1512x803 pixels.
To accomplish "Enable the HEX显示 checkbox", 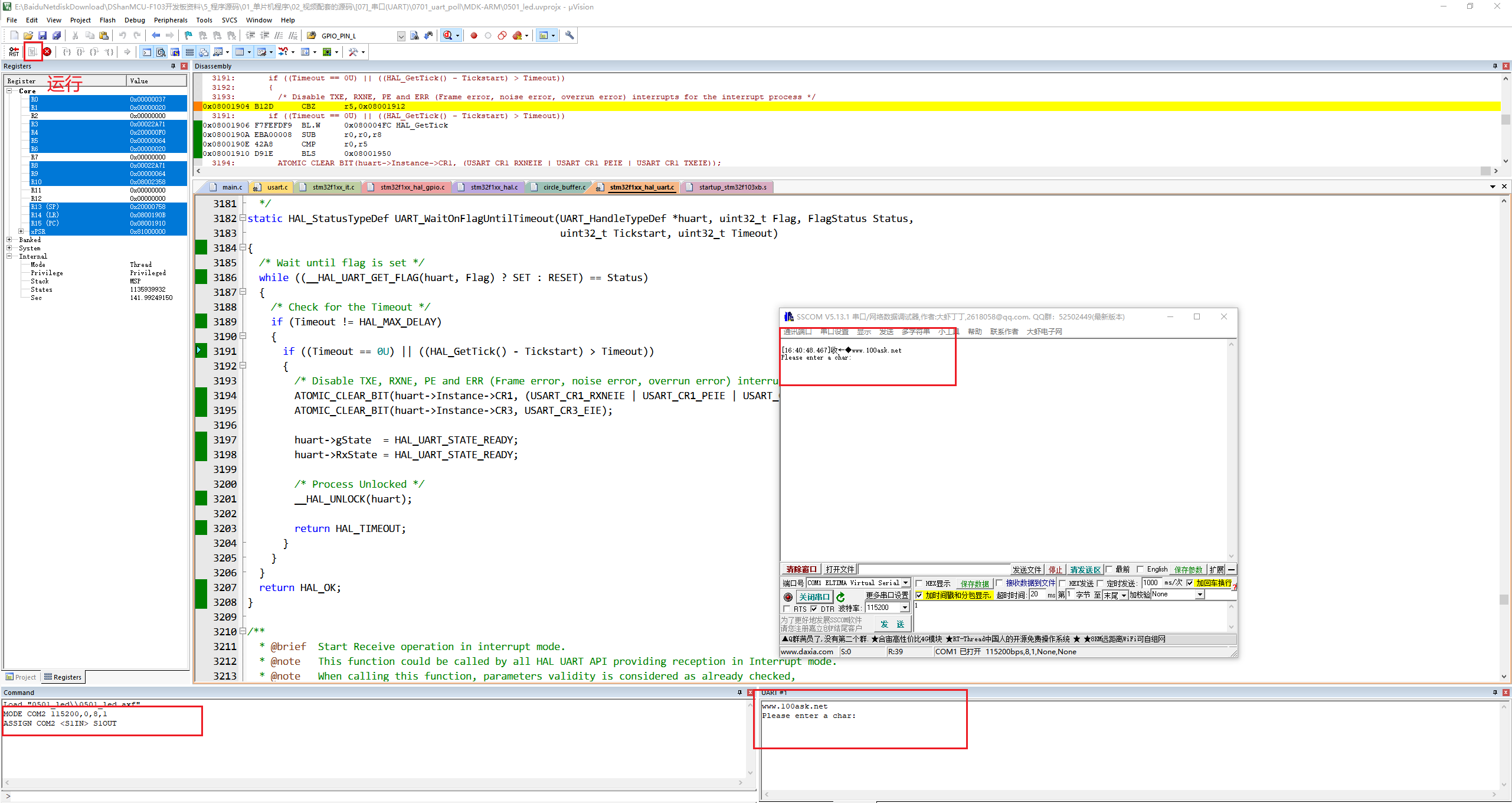I will 919,583.
